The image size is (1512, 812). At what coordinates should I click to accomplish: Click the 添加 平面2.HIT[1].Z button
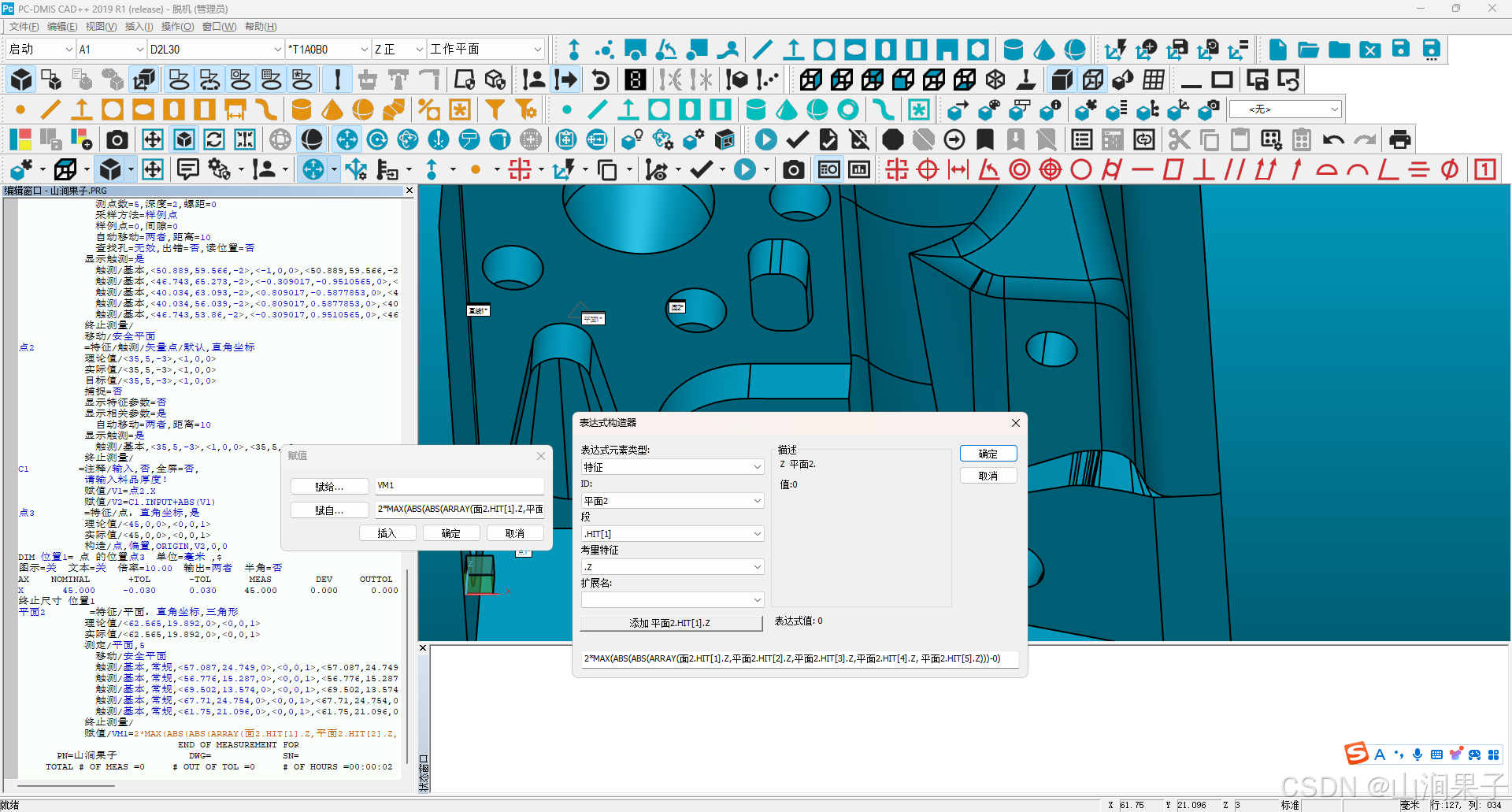pos(671,623)
